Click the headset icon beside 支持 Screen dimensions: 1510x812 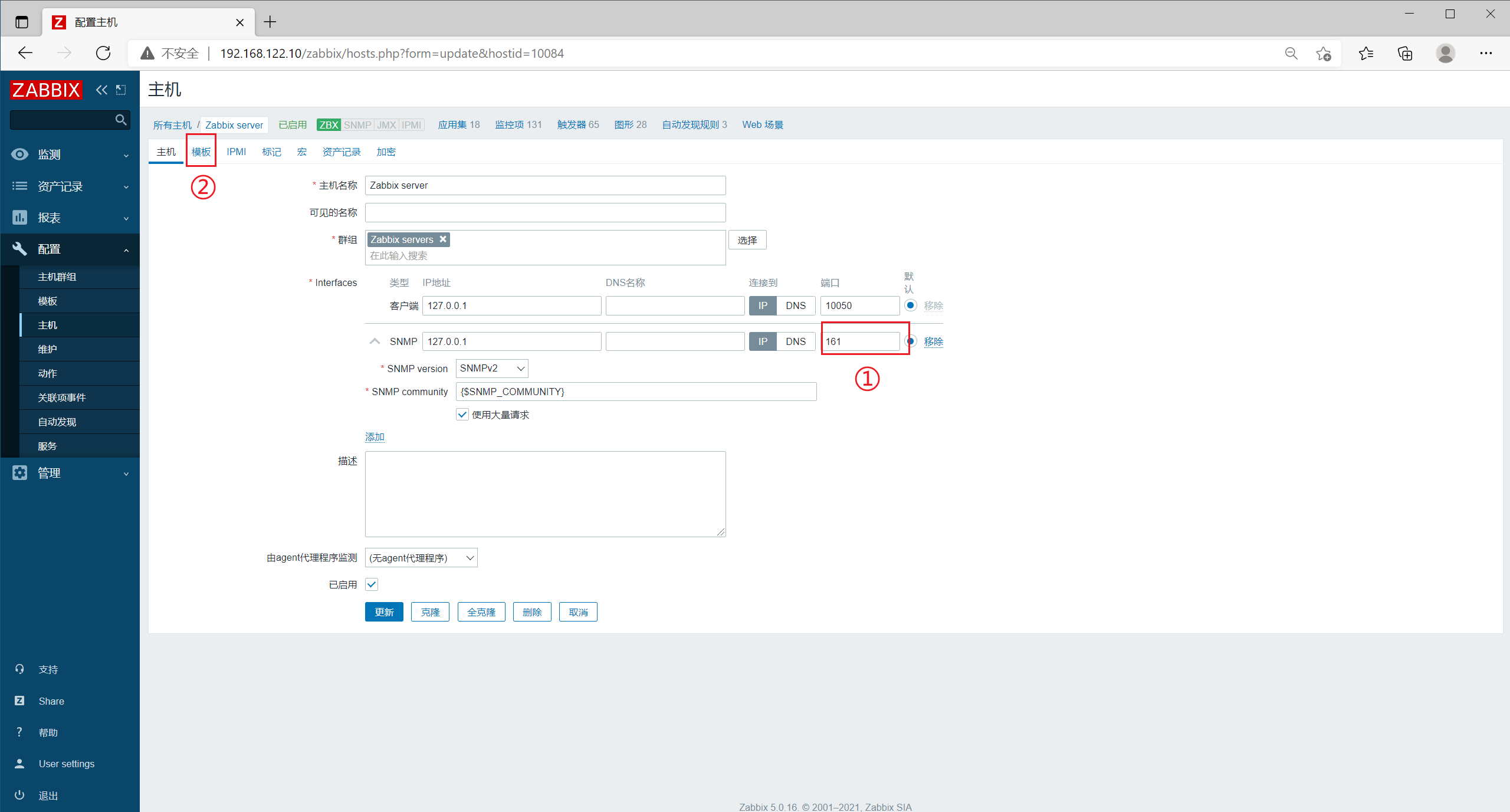click(19, 669)
